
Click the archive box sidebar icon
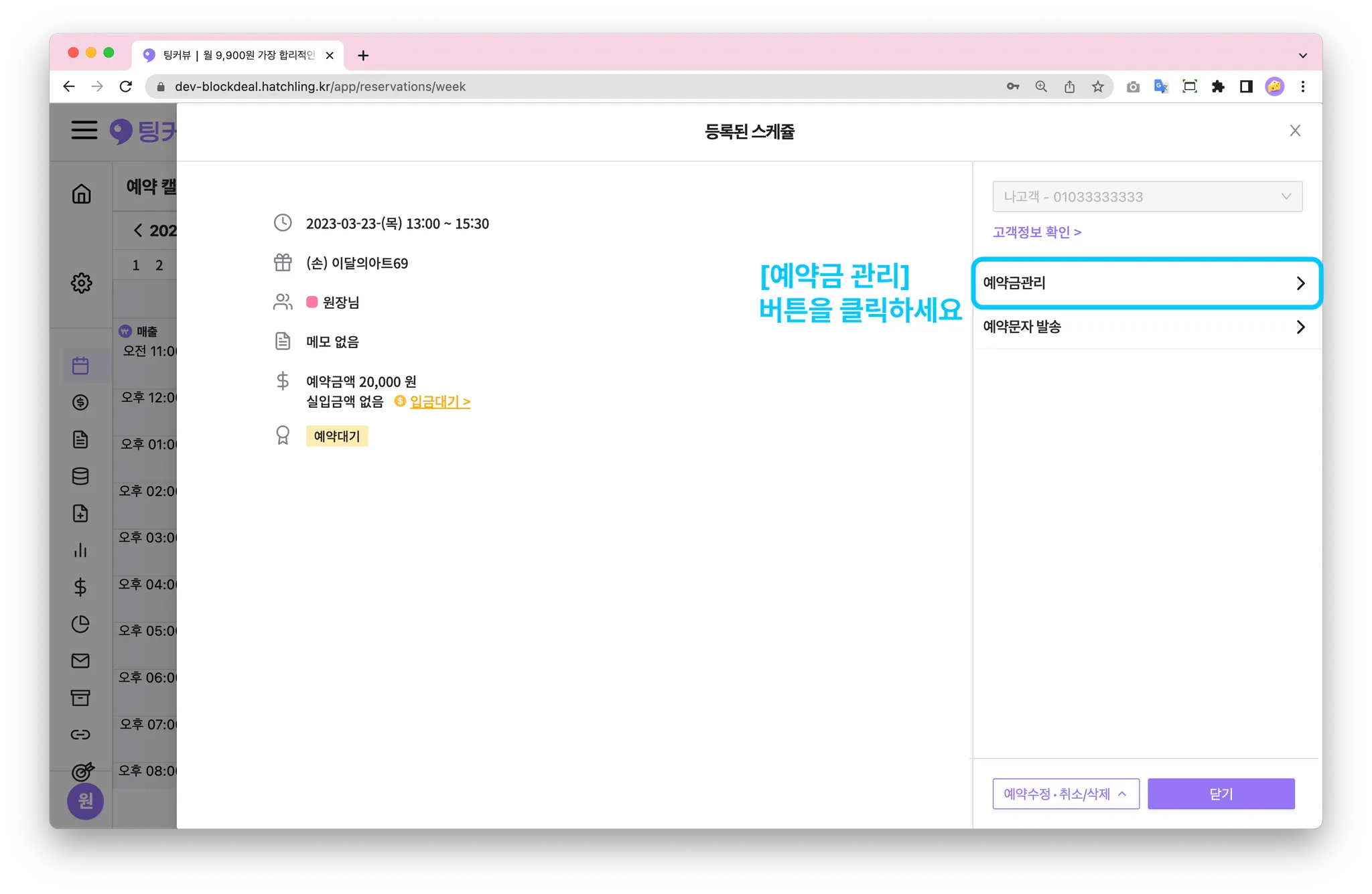click(80, 698)
